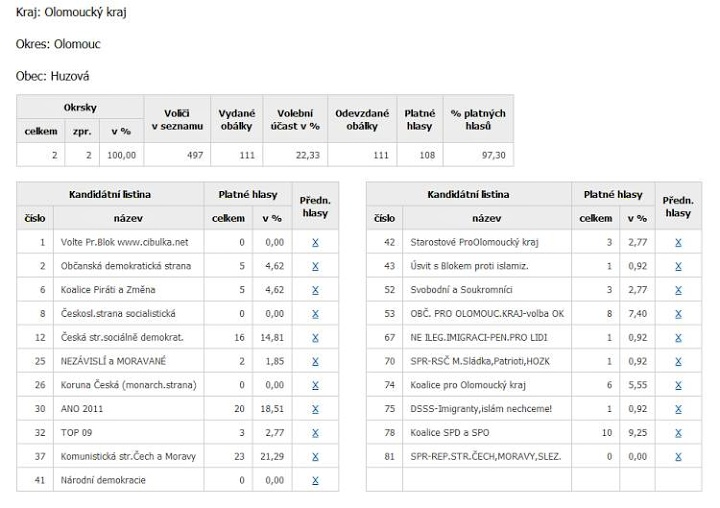The width and height of the screenshot is (720, 508).
Task: Open X link for OBČ. PRO OLOMOUC.KRAJ-volba OK
Action: tap(678, 314)
